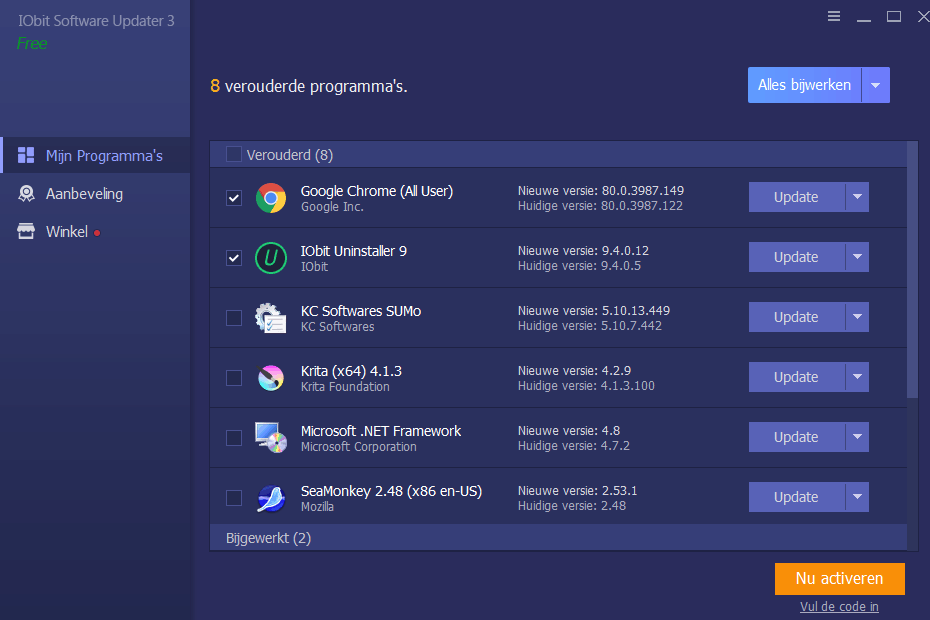Click the program list vertical scrollbar
Viewport: 930px width, 620px height.
coord(912,270)
